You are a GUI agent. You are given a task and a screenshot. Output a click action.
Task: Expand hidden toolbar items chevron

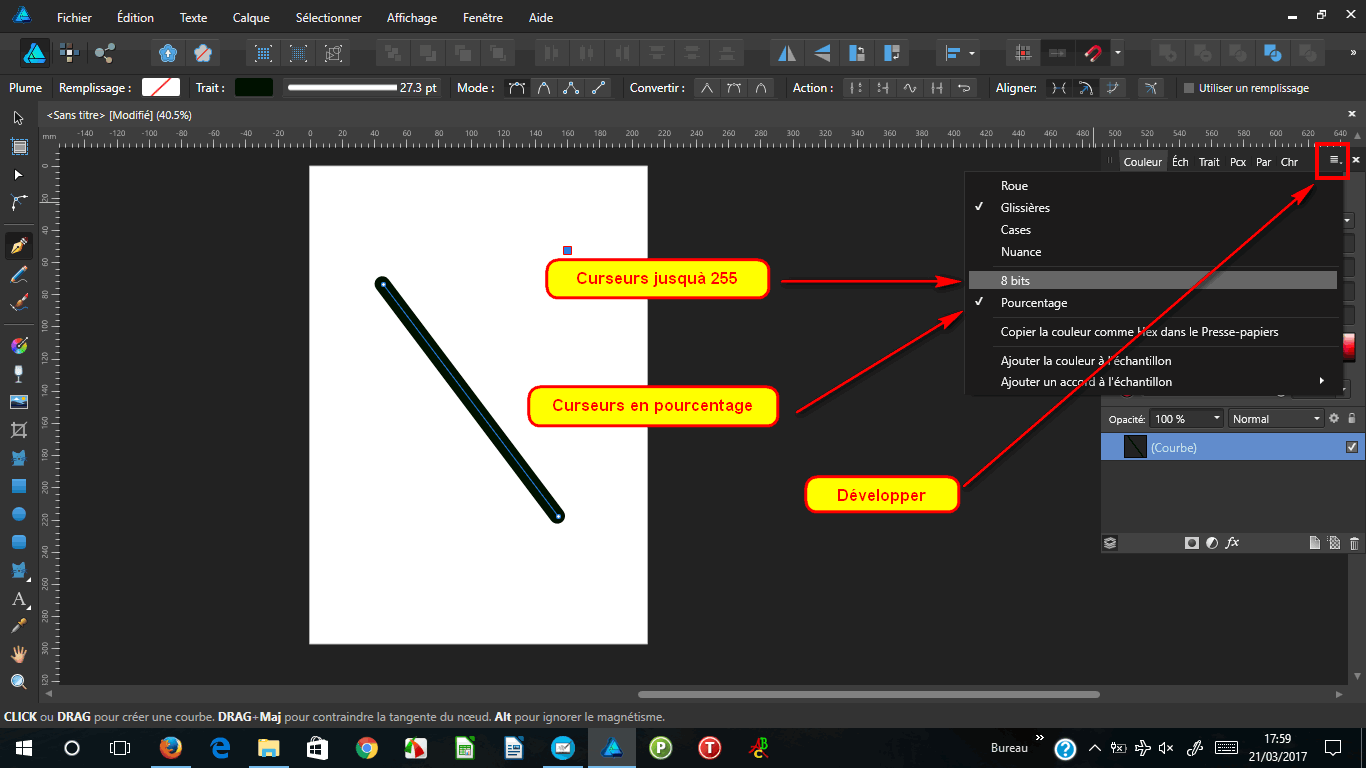tap(1353, 52)
